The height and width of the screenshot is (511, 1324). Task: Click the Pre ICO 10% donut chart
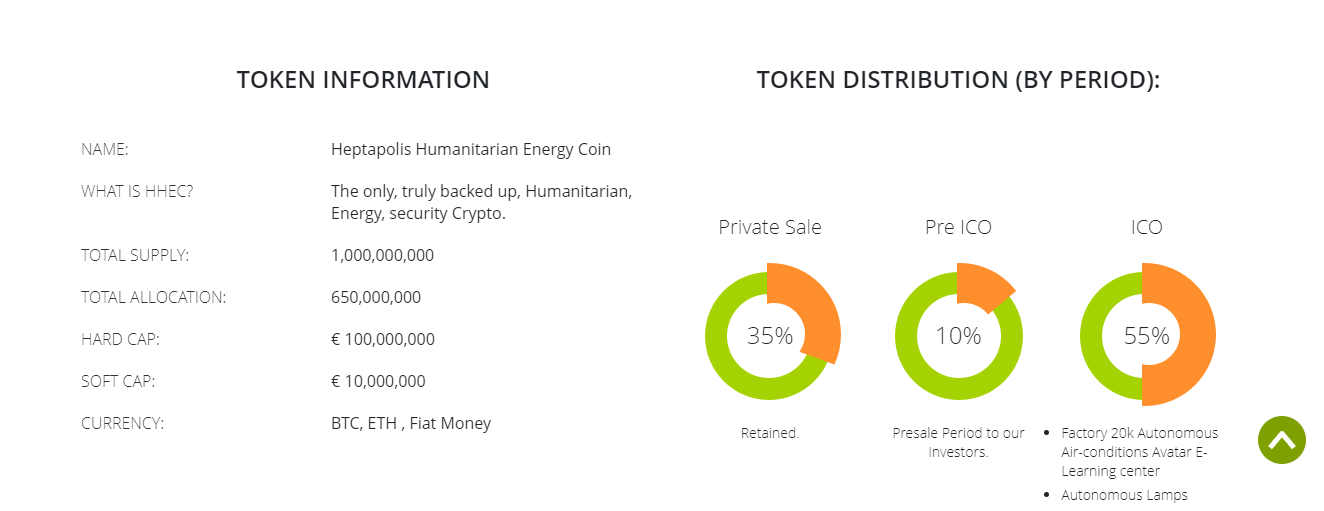point(958,335)
